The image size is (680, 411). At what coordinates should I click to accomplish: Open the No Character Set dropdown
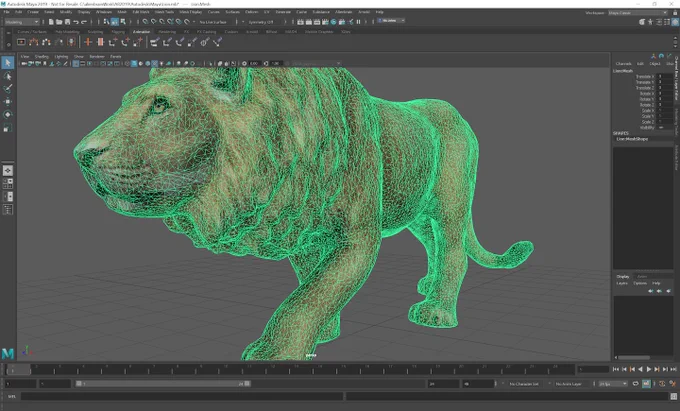point(524,384)
